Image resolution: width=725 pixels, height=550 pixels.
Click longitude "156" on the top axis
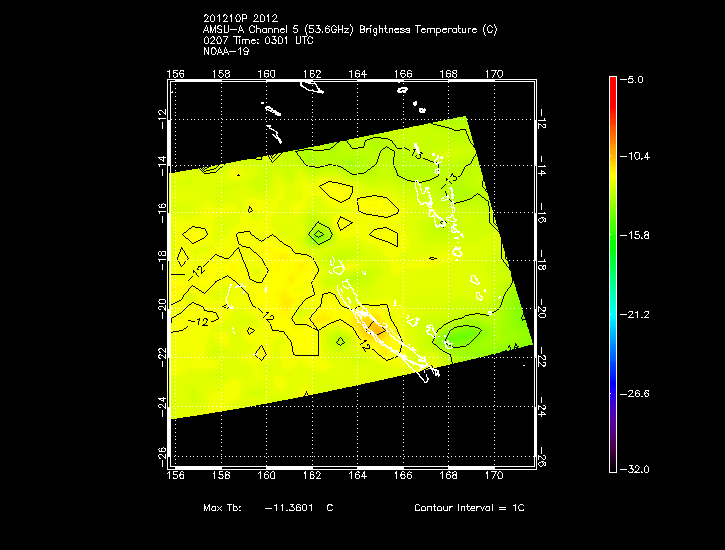point(176,74)
